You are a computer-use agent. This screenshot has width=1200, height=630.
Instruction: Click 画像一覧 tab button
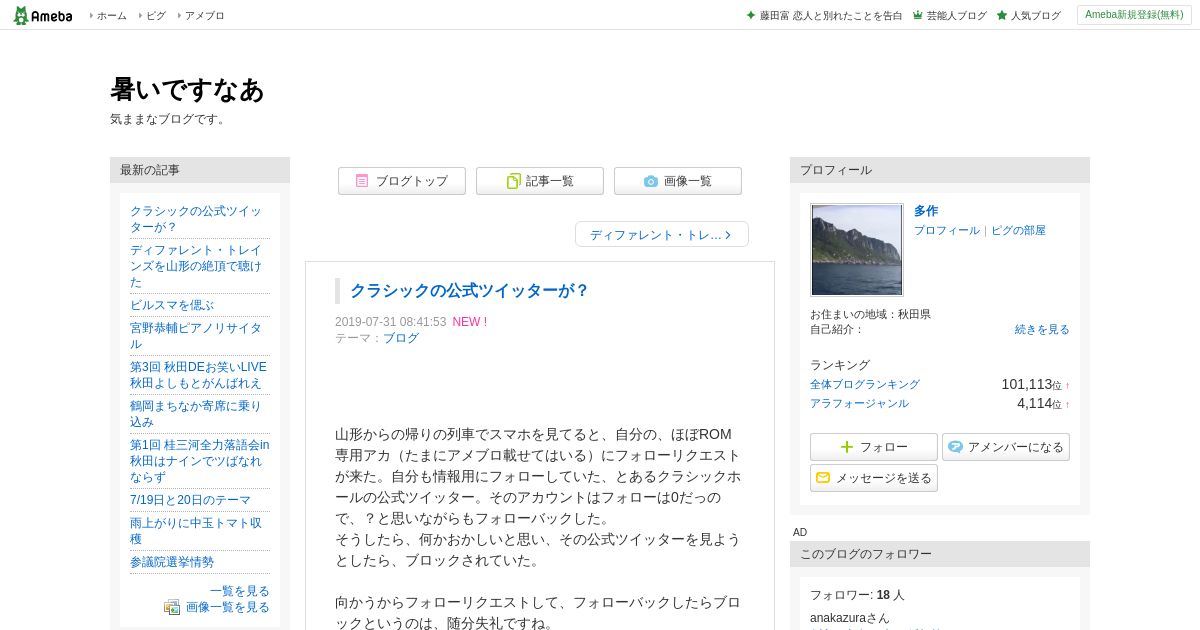coord(678,181)
